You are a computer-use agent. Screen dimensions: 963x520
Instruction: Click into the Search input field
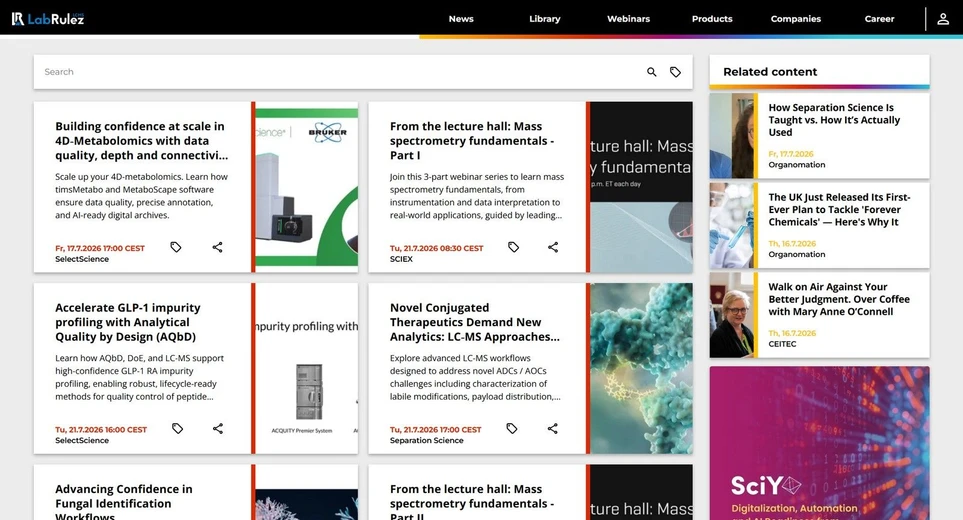(338, 72)
